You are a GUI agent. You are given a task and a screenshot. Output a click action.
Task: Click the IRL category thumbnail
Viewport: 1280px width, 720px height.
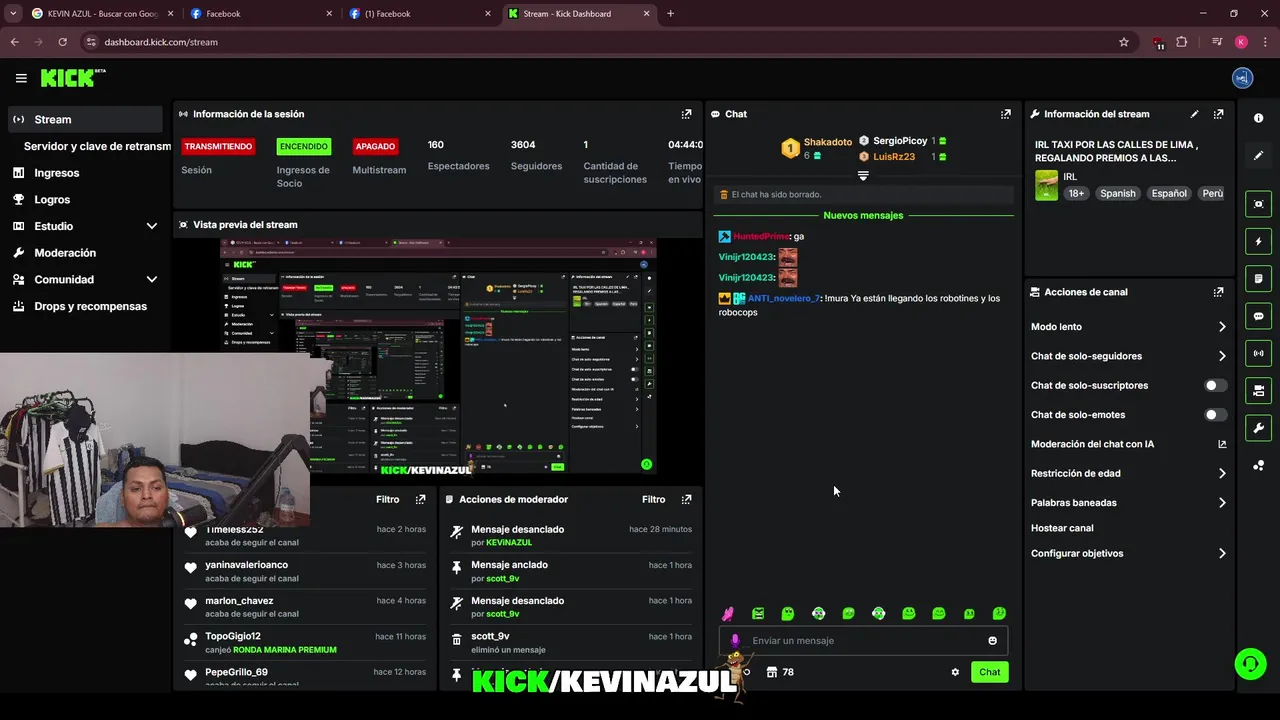coord(1046,185)
